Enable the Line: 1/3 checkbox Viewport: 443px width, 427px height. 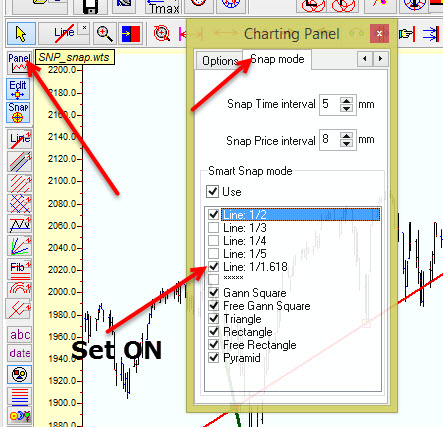point(213,228)
